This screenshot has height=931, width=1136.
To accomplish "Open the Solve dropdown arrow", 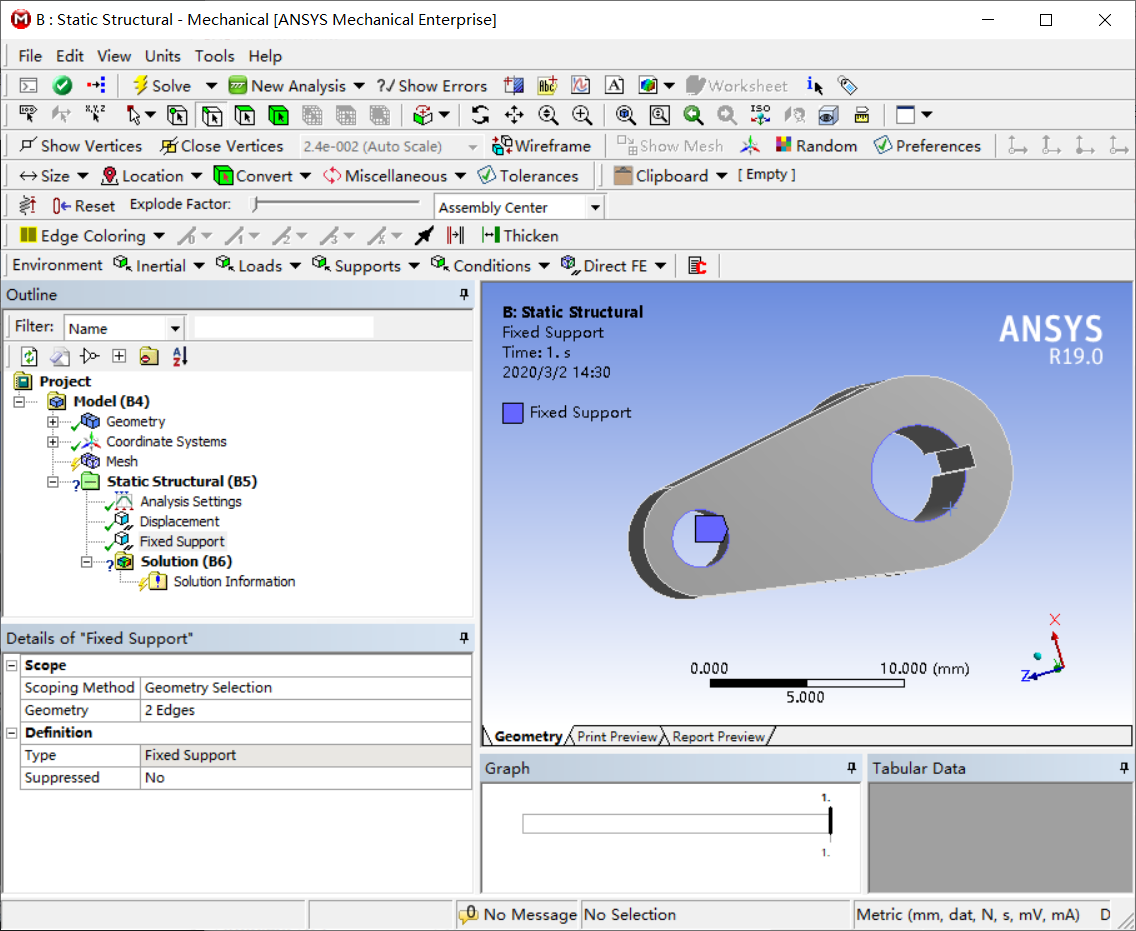I will pyautogui.click(x=211, y=85).
